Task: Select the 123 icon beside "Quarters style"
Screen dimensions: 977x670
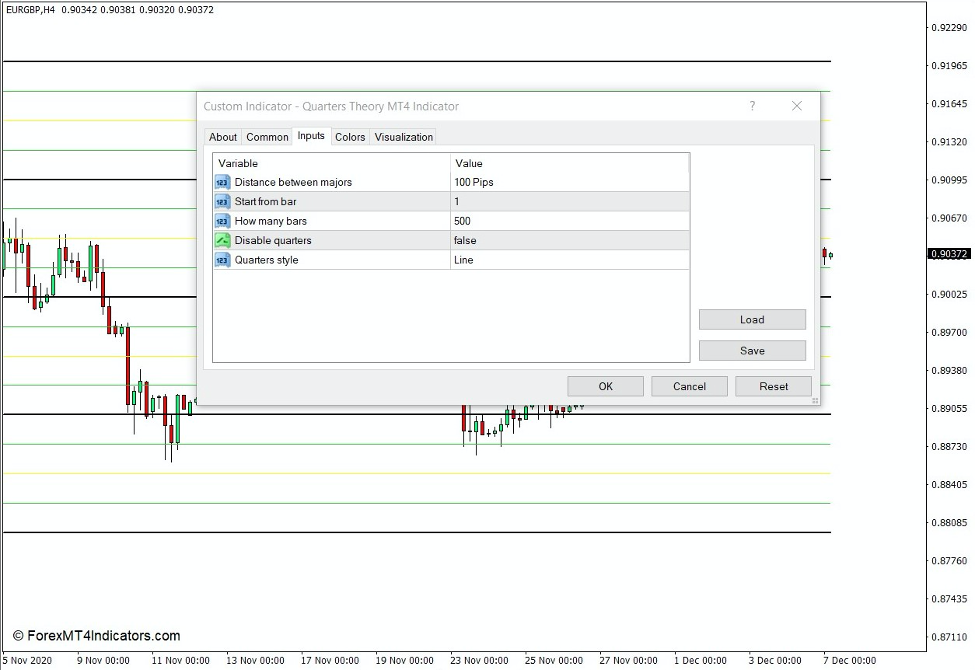Action: click(x=222, y=259)
